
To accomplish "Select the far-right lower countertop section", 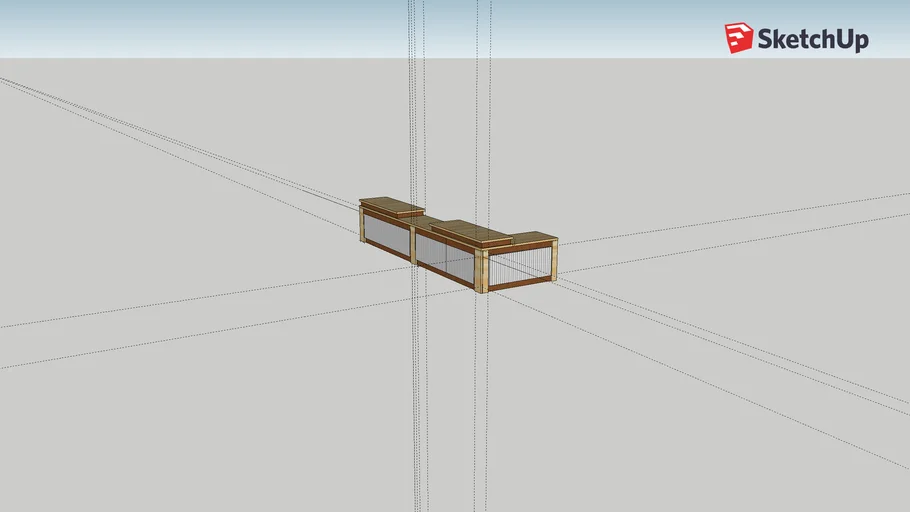I will pos(533,238).
